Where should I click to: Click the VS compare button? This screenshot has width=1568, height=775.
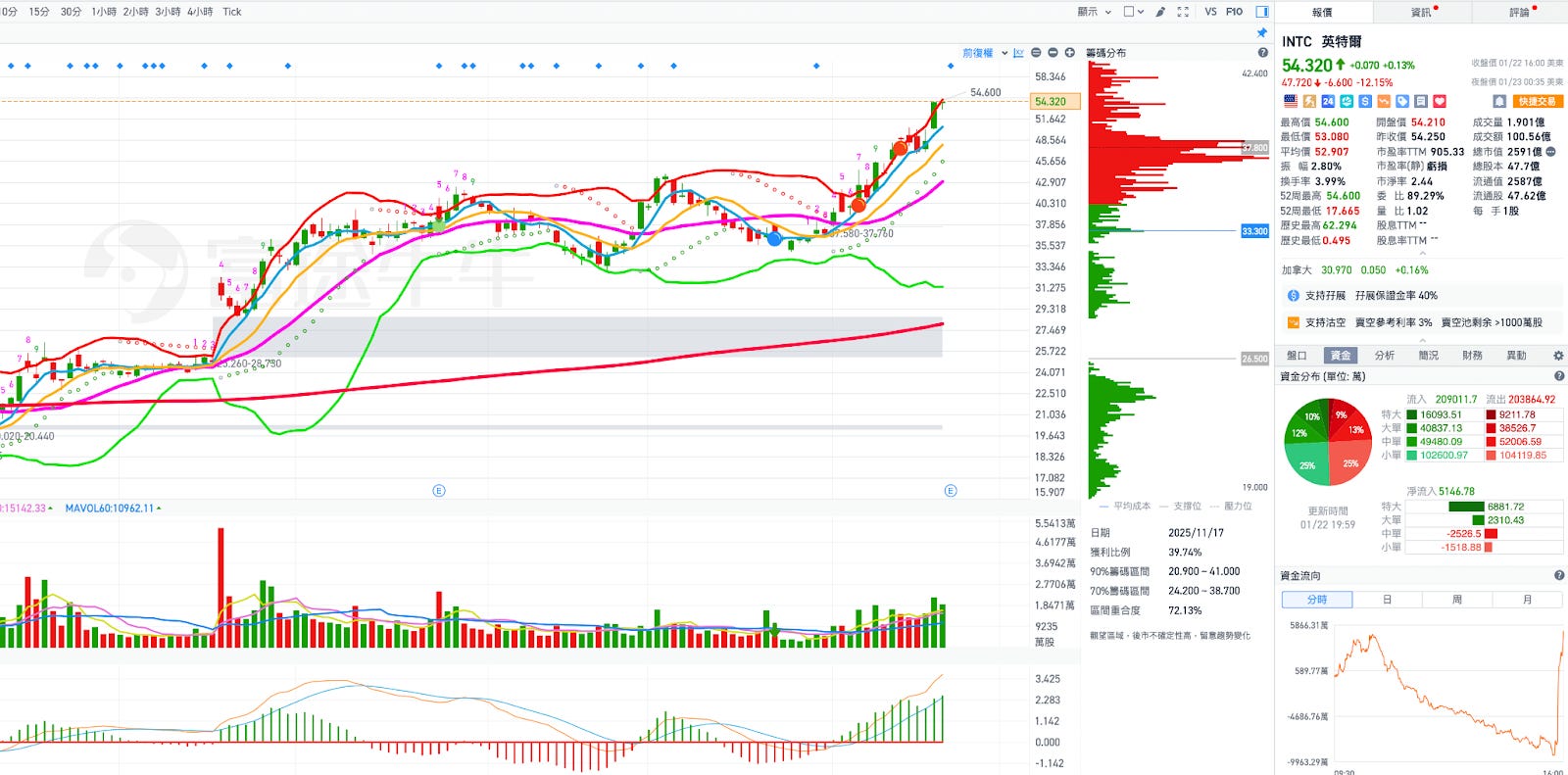tap(1211, 12)
